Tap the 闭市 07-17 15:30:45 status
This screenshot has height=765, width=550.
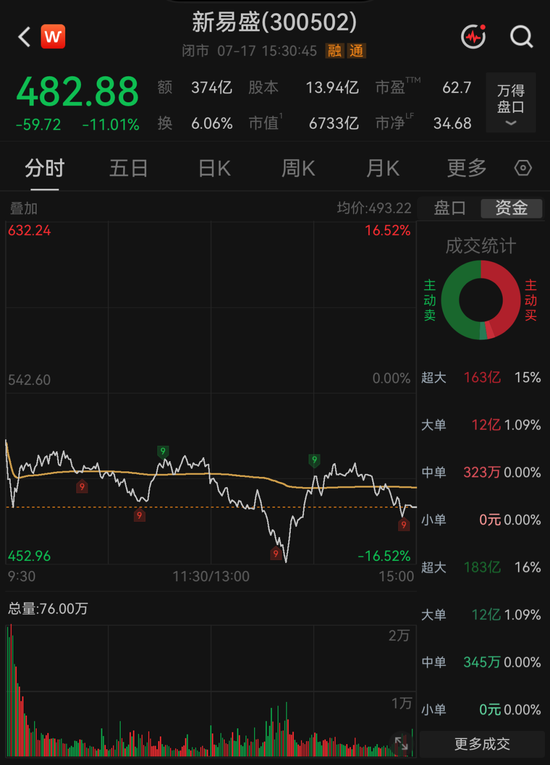(x=249, y=51)
